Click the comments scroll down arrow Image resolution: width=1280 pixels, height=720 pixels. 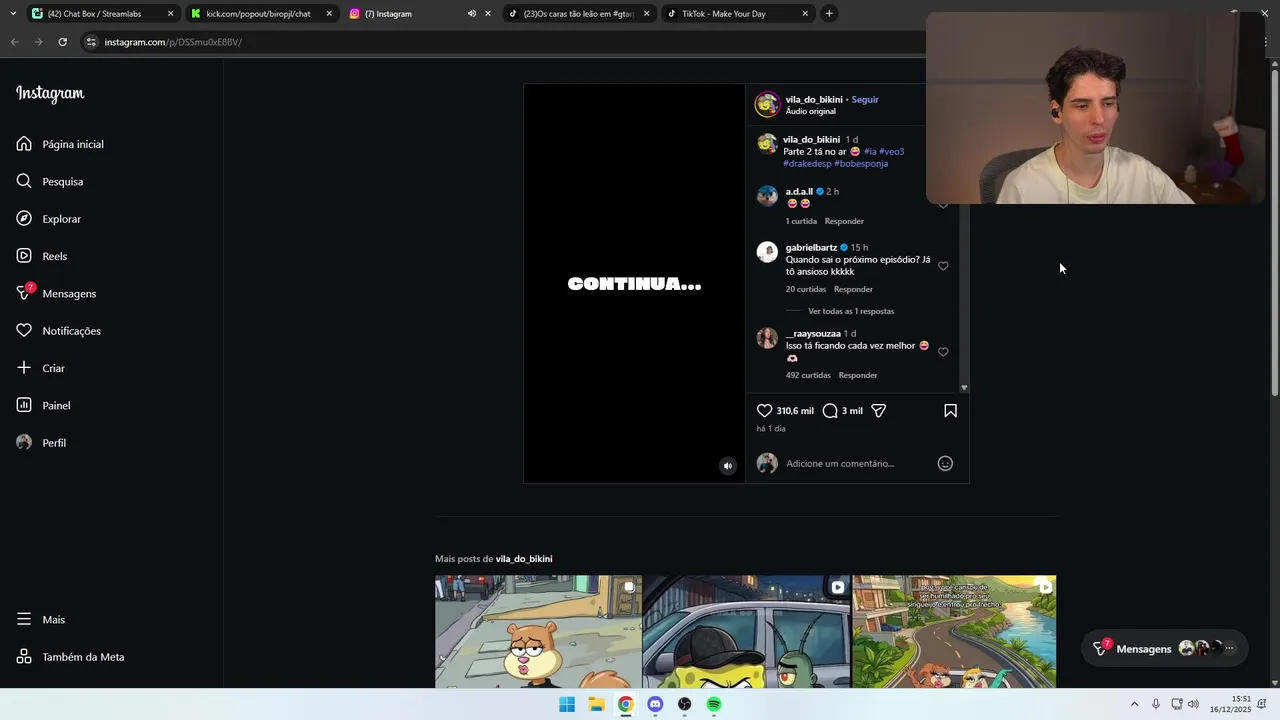(964, 388)
